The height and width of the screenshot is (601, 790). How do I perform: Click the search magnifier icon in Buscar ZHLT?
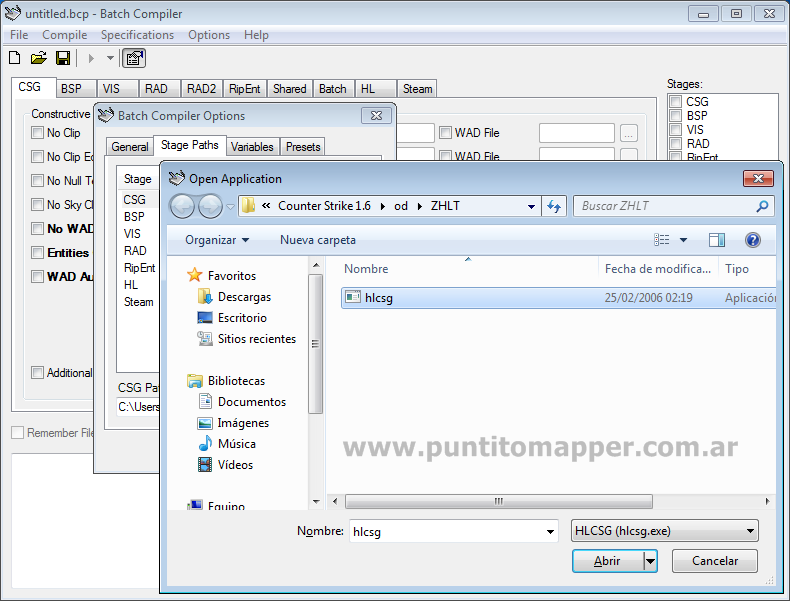coord(762,206)
